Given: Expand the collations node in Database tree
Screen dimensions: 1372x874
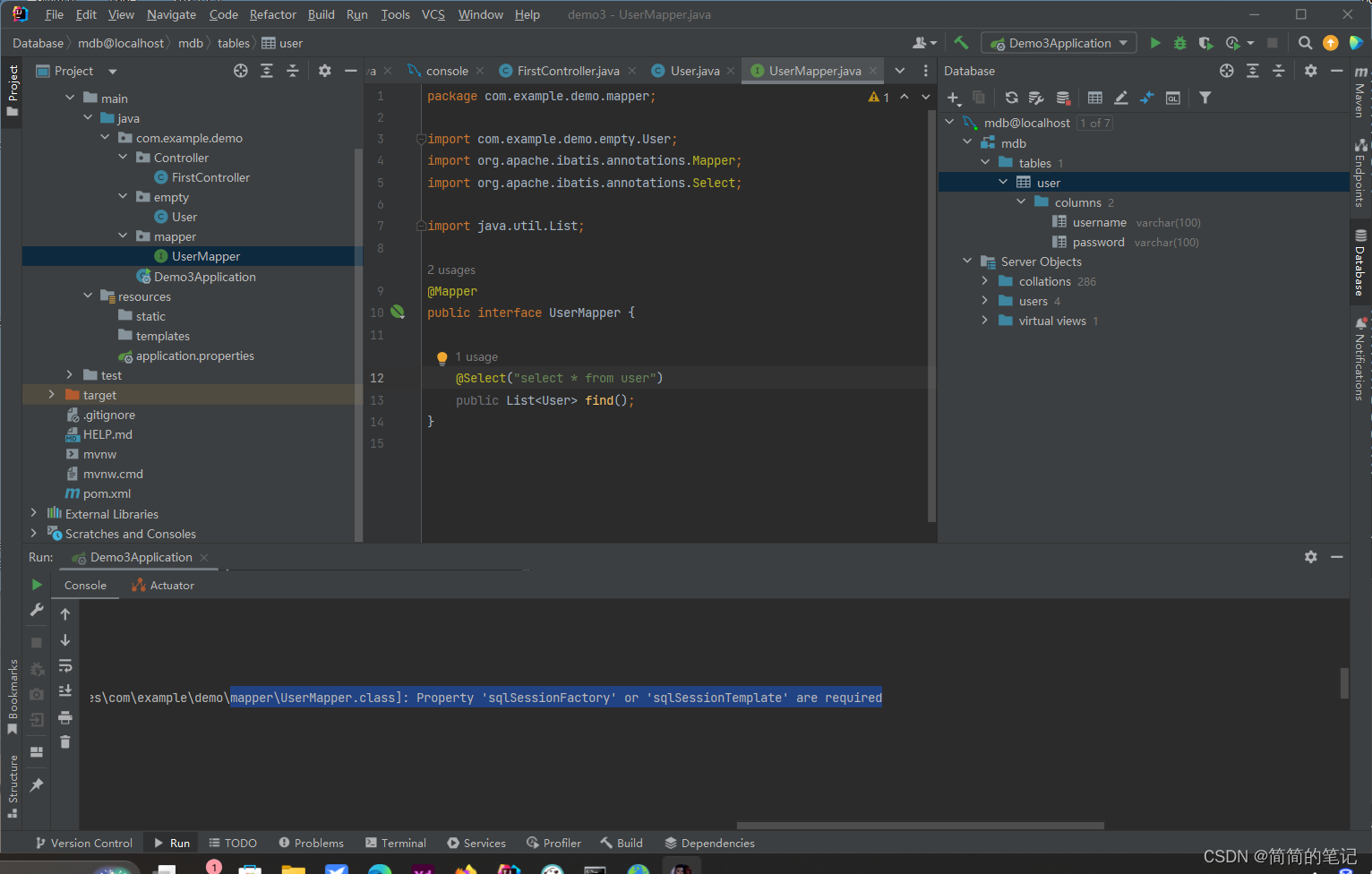Looking at the screenshot, I should point(984,281).
